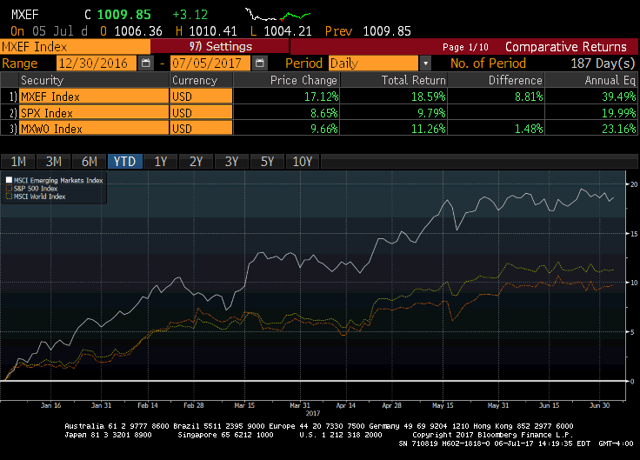Click SPX total return 9.79%

[431, 113]
